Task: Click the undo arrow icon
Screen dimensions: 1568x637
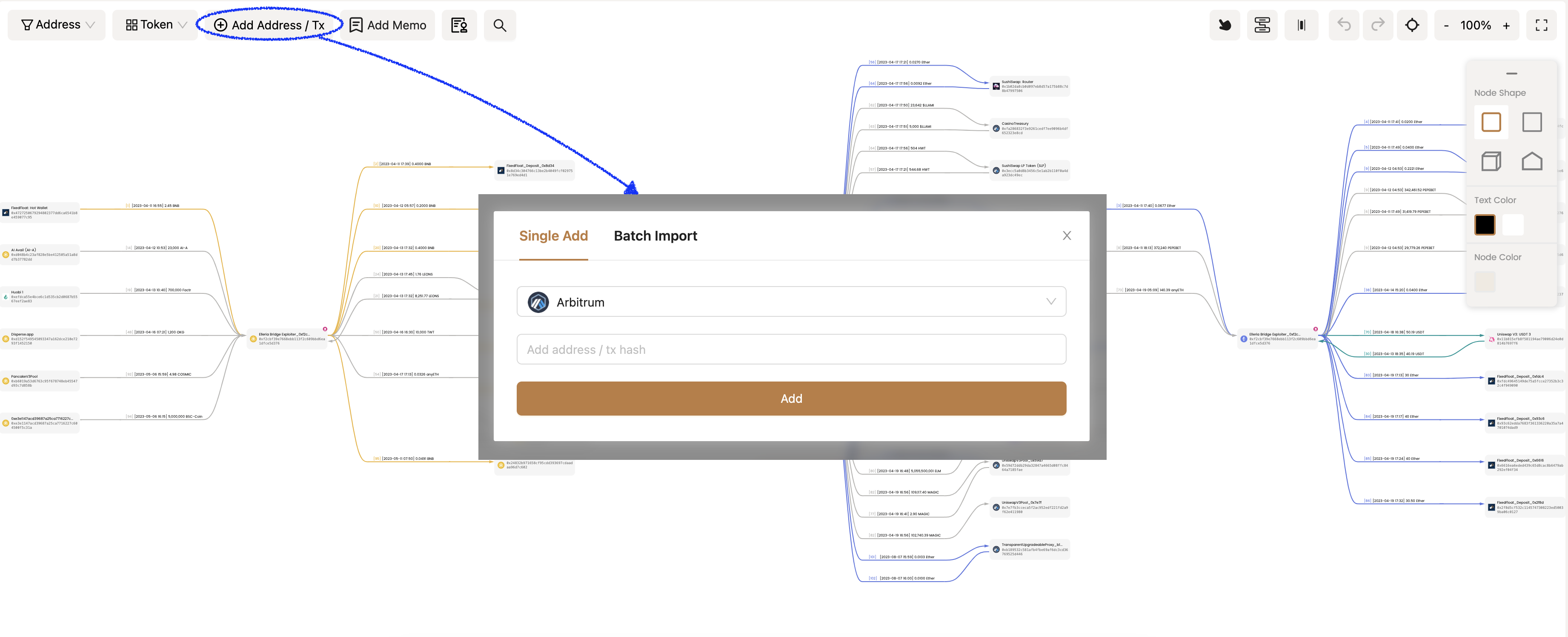Action: point(1343,25)
